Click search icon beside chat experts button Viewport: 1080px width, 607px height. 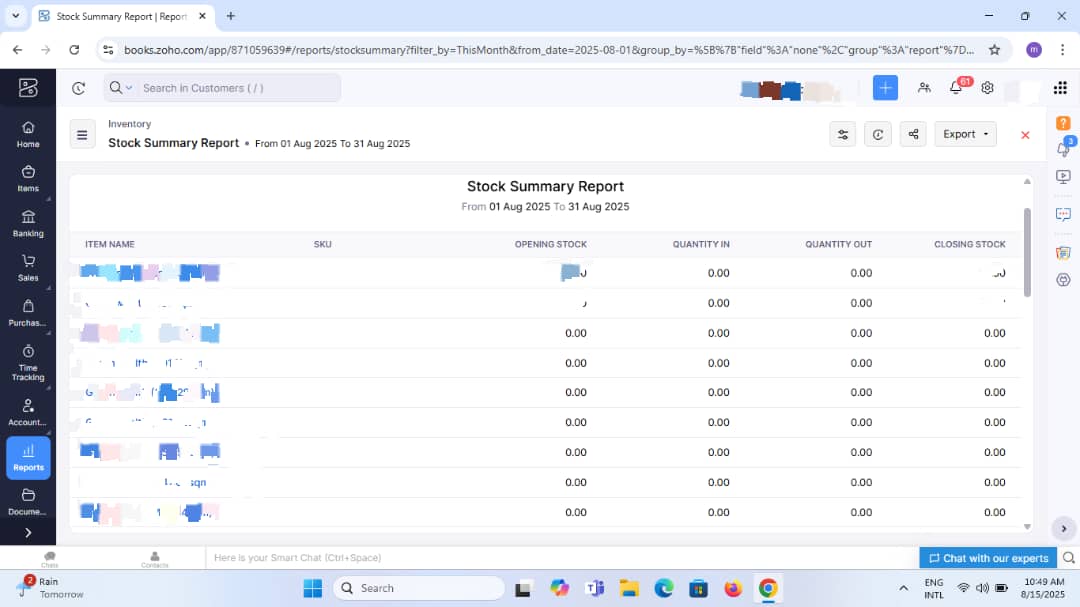click(1068, 558)
